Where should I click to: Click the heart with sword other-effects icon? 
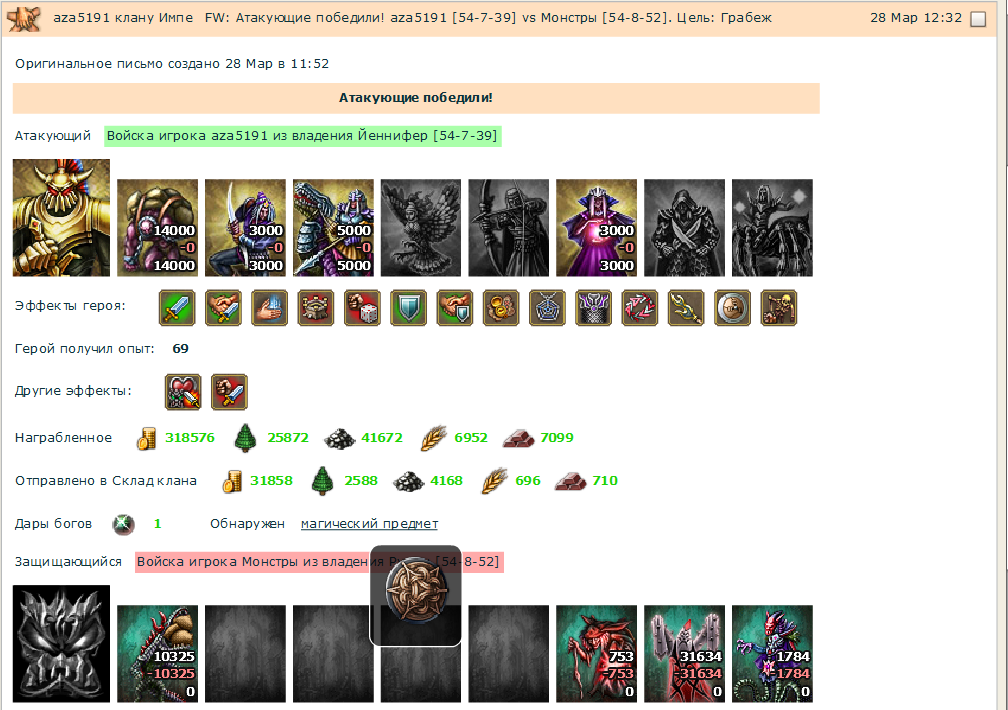(x=183, y=392)
